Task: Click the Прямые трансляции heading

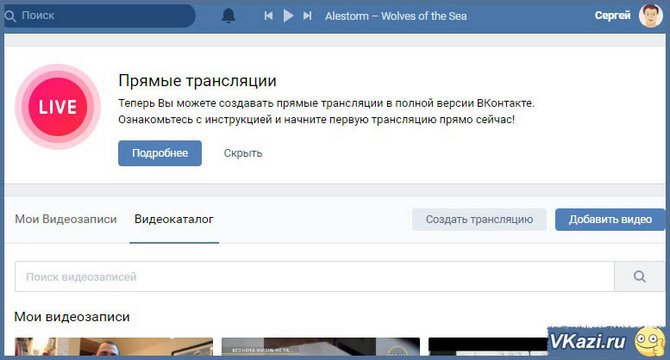Action: pyautogui.click(x=197, y=81)
